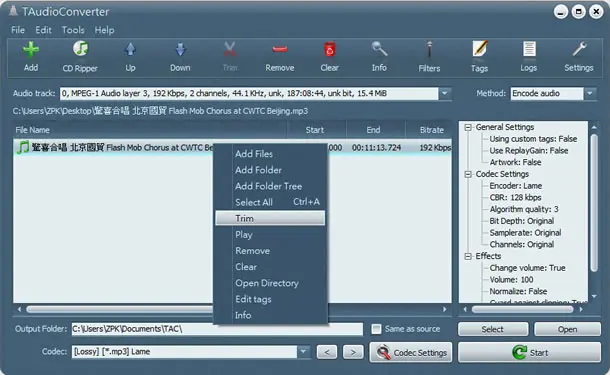Image resolution: width=610 pixels, height=375 pixels.
Task: Move file up with Up arrow icon
Action: tap(130, 49)
